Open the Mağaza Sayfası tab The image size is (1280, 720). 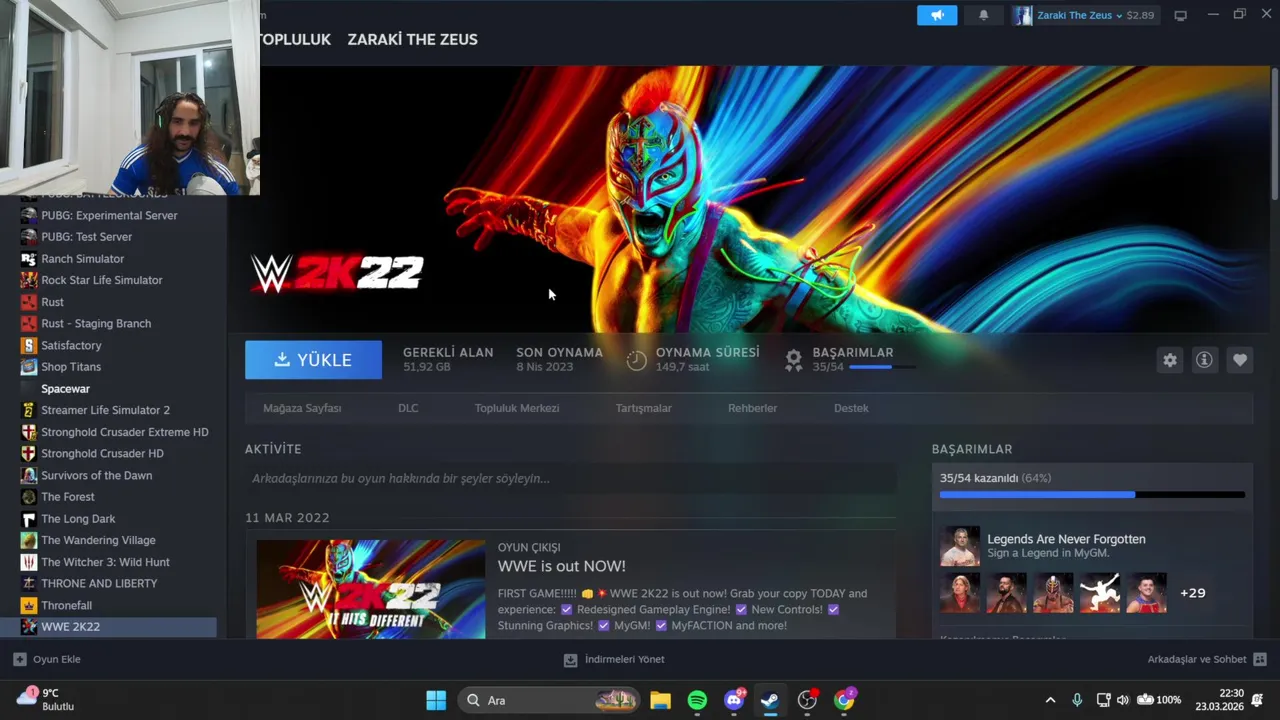click(302, 408)
